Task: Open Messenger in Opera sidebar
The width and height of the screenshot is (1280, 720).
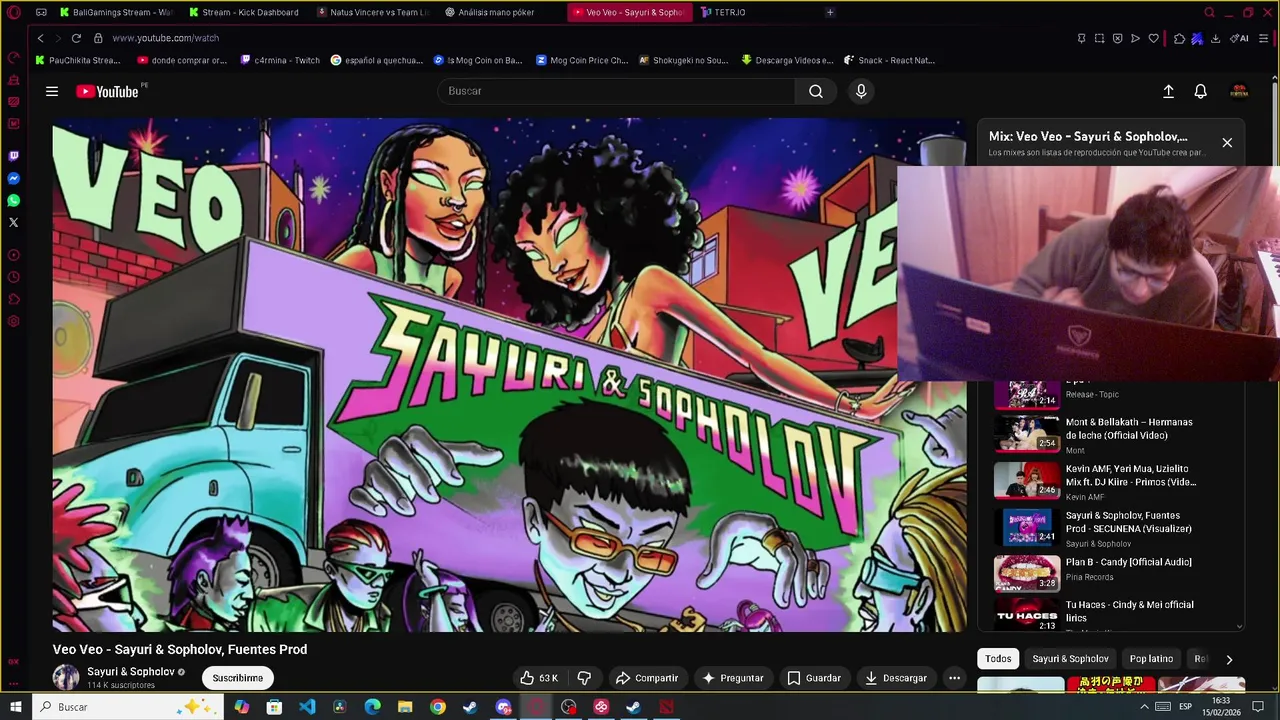Action: pyautogui.click(x=13, y=179)
